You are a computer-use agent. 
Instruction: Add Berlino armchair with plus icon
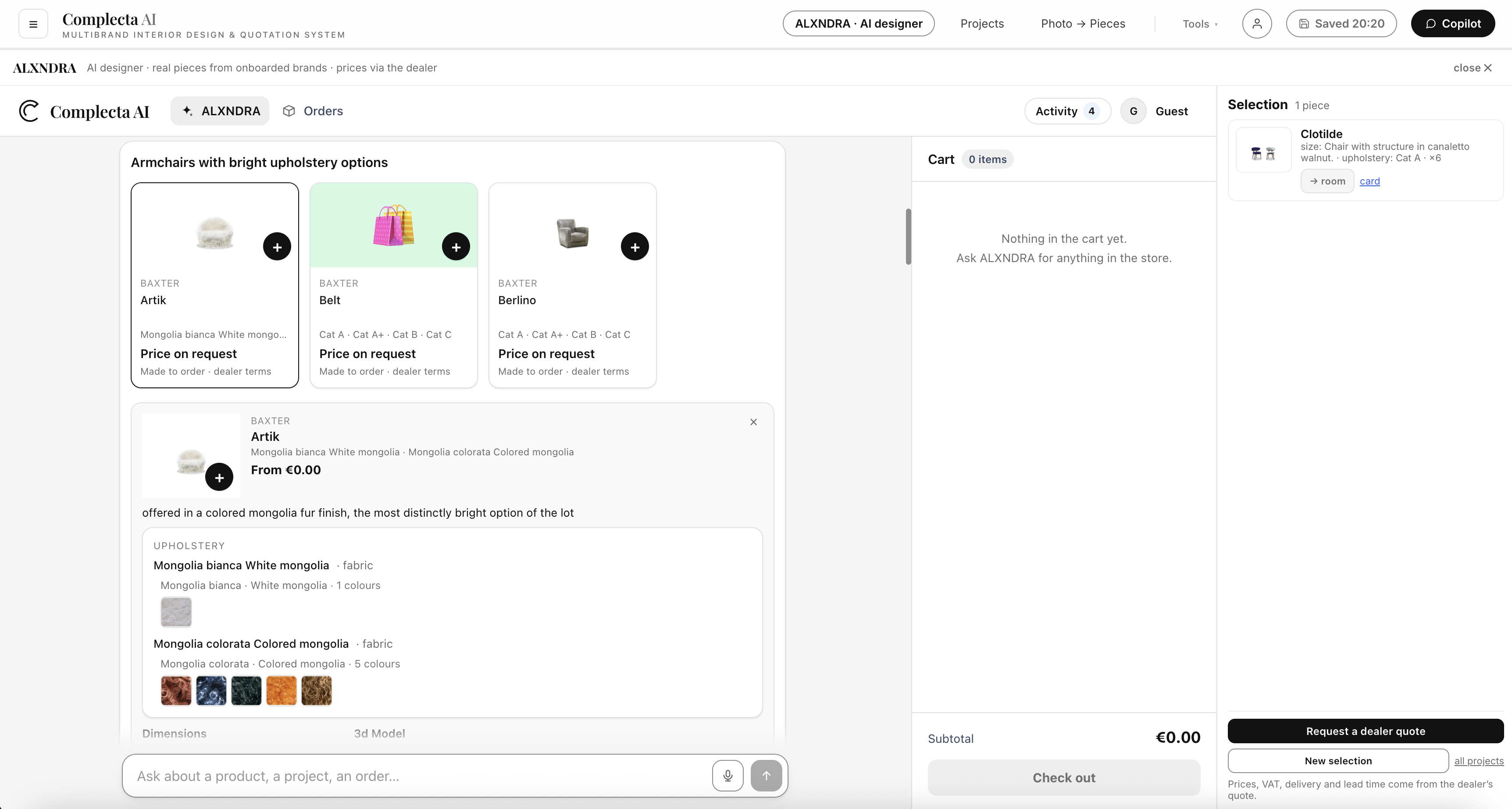635,247
